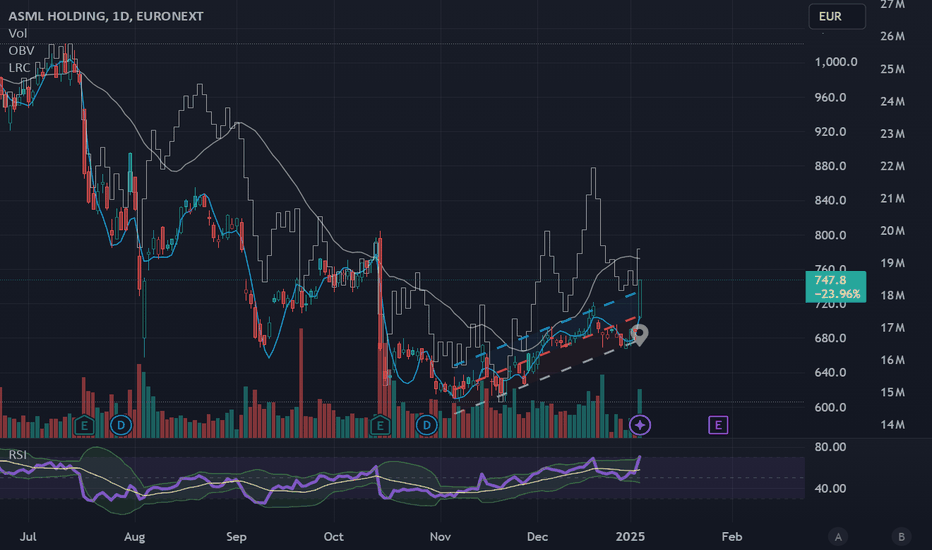Viewport: 932px width, 550px height.
Task: Click the 800.0 price axis label
Action: click(830, 235)
